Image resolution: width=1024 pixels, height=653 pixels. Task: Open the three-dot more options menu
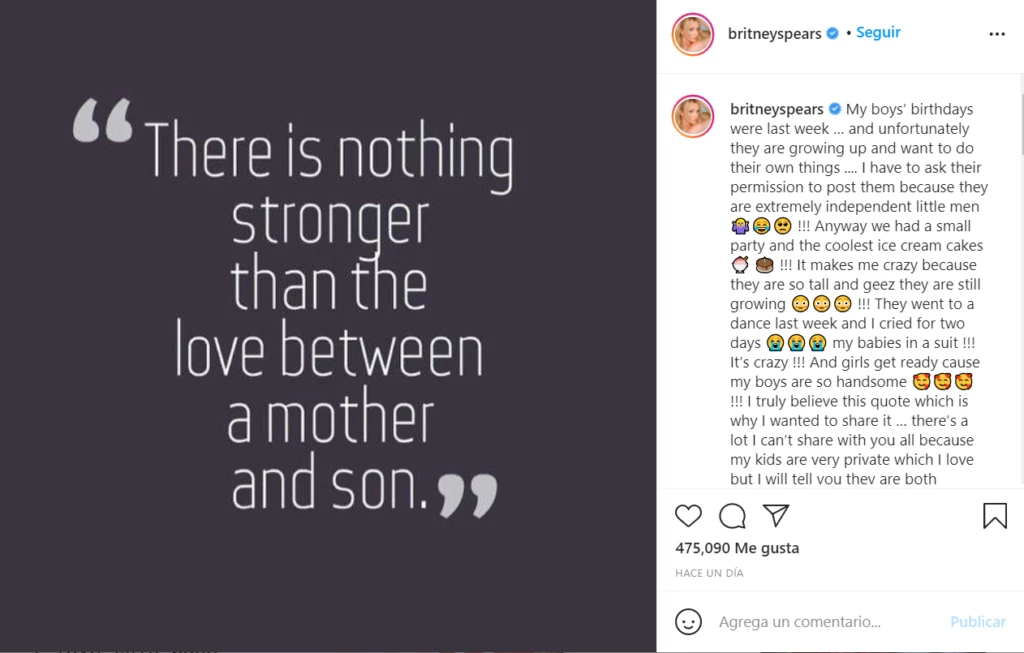(x=996, y=34)
